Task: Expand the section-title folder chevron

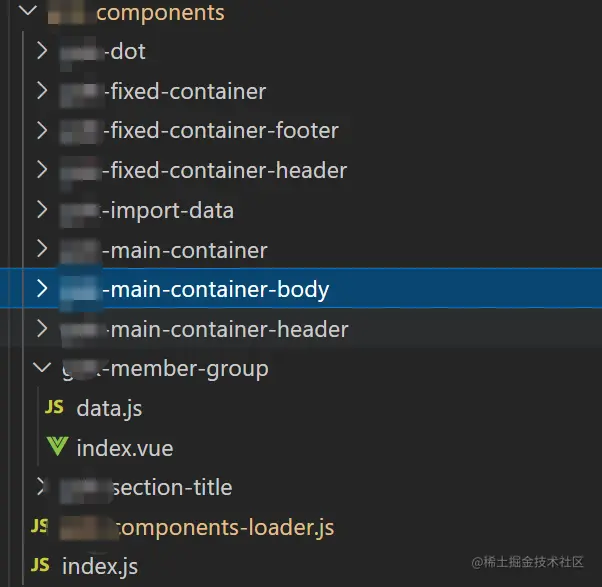Action: pos(41,487)
